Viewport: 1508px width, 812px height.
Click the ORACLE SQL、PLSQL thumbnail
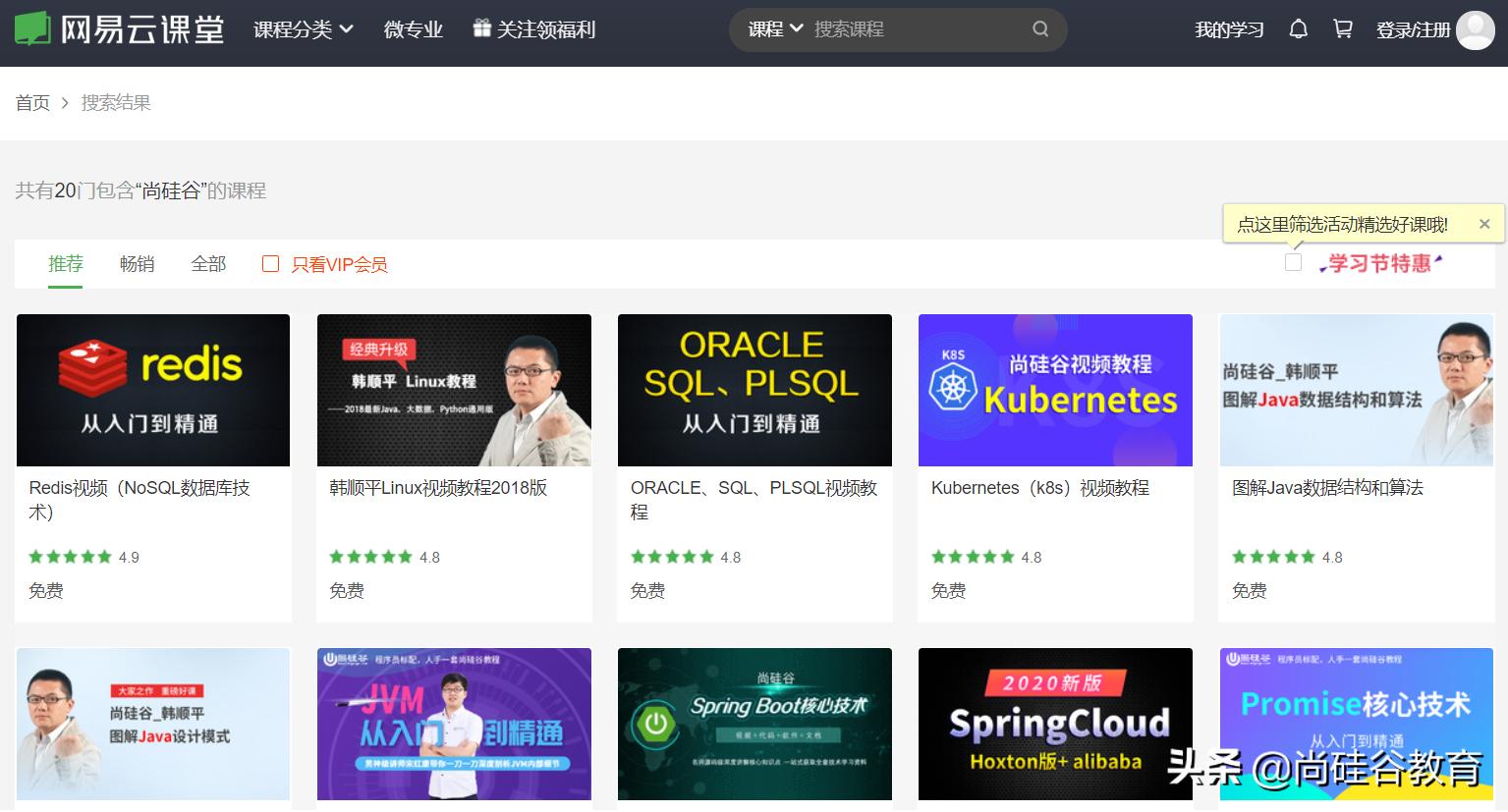click(754, 390)
